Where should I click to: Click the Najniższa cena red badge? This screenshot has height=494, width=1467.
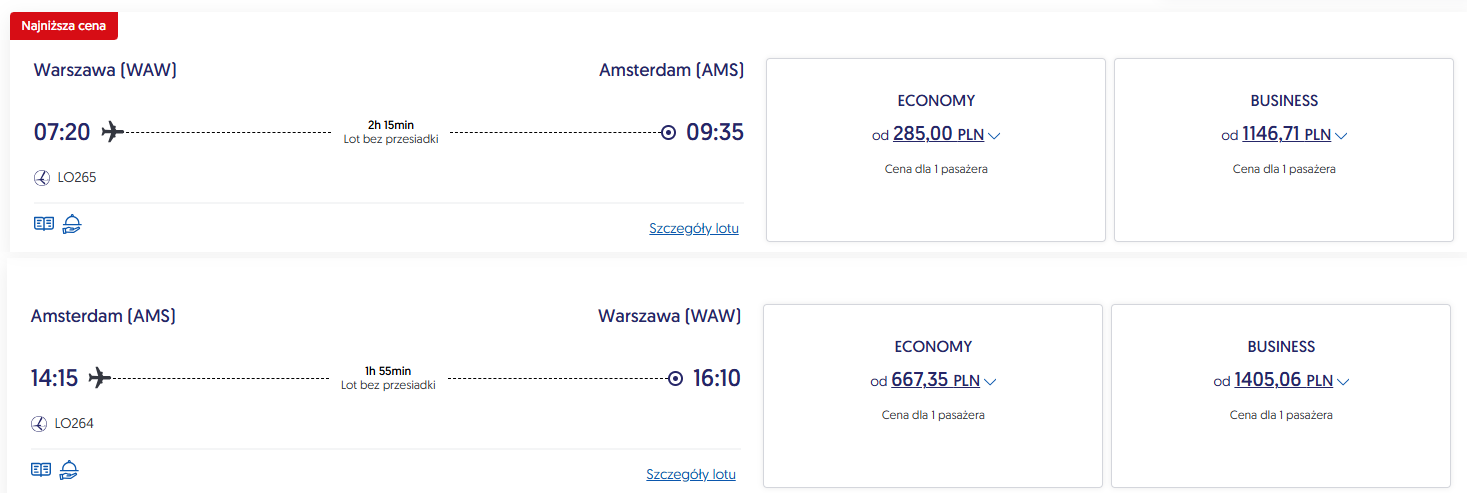(64, 27)
